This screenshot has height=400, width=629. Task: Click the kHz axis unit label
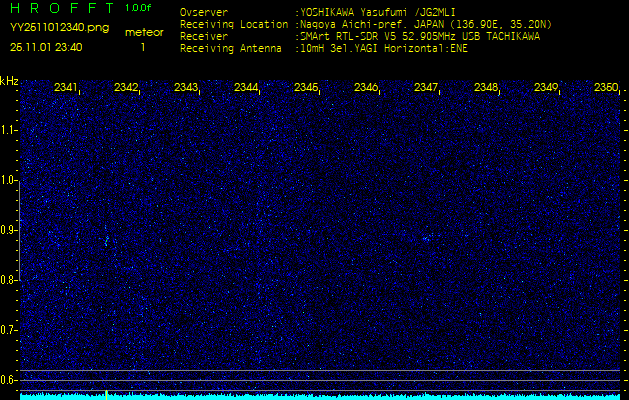(9, 81)
